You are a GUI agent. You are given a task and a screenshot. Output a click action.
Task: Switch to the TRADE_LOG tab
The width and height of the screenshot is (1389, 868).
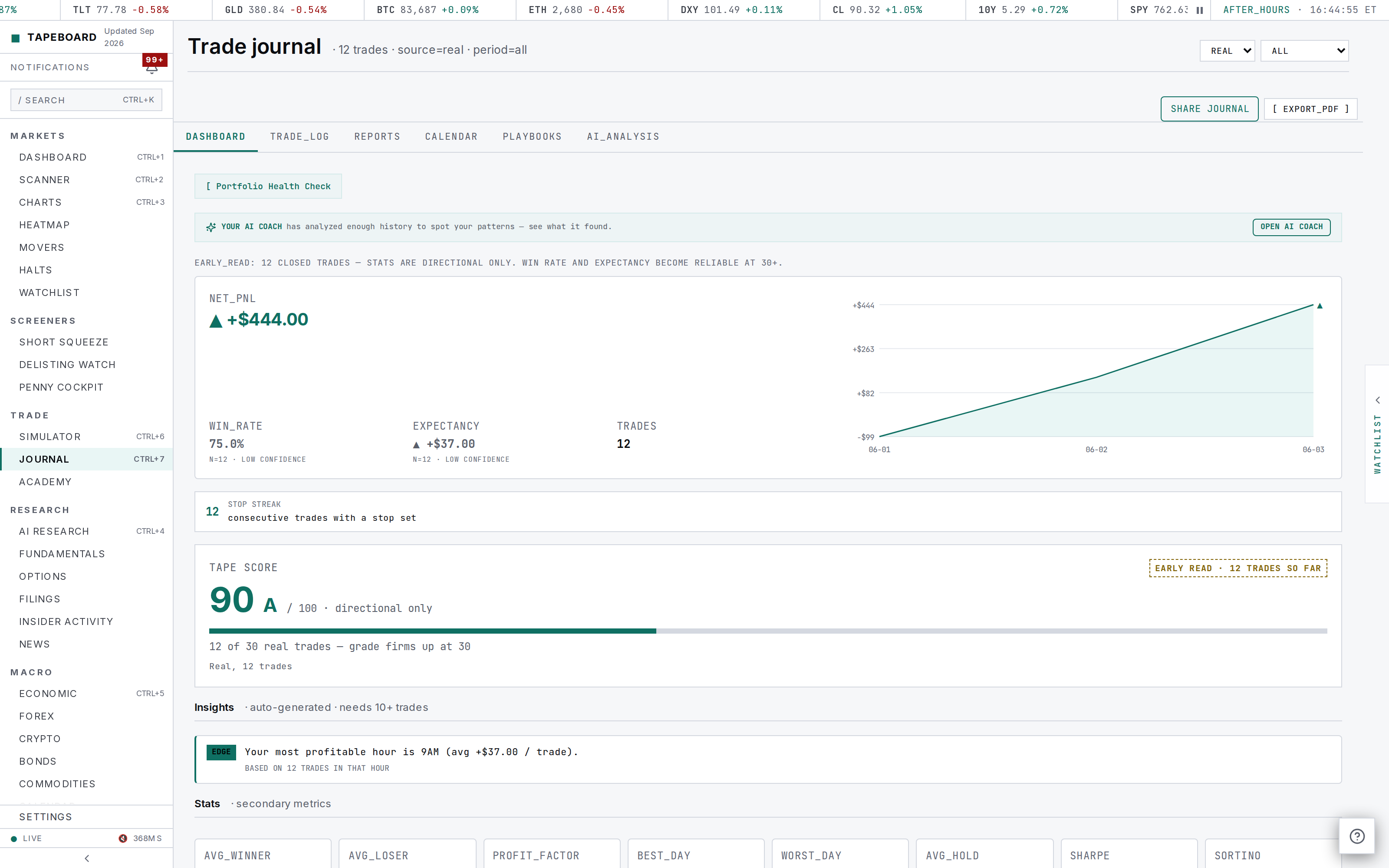pyautogui.click(x=300, y=137)
